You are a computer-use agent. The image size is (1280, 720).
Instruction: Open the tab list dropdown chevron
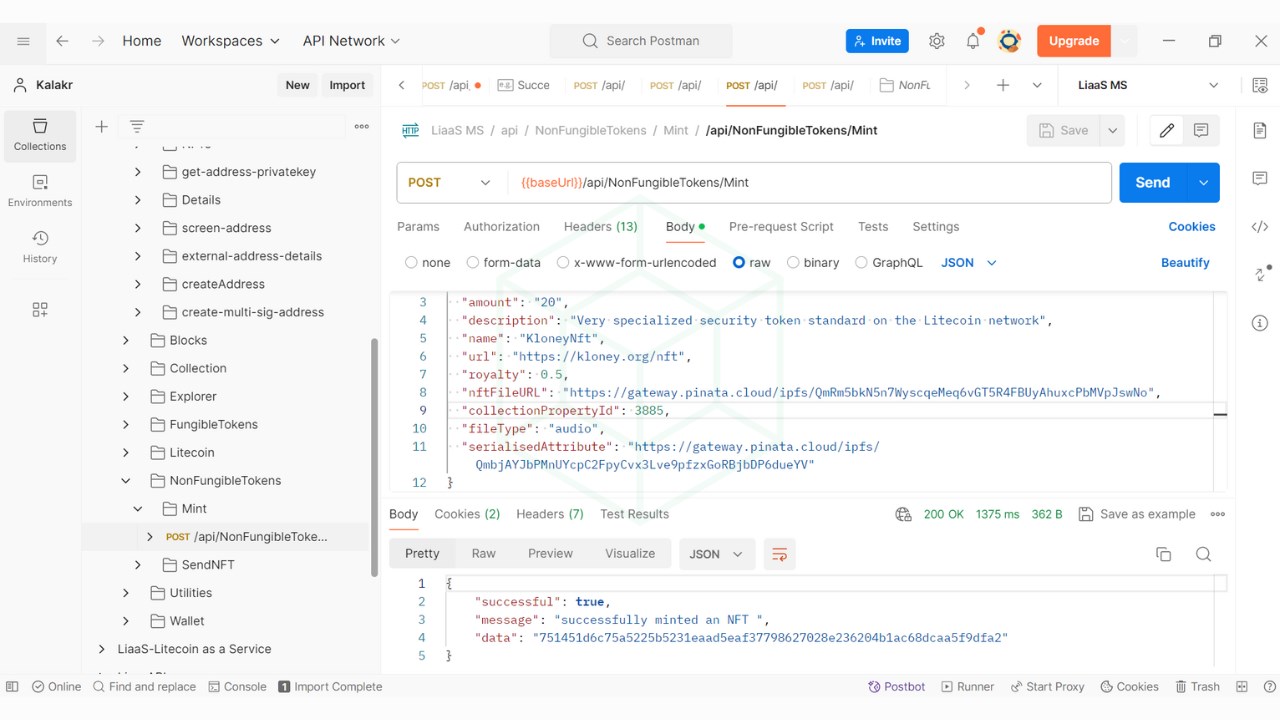coord(1037,85)
